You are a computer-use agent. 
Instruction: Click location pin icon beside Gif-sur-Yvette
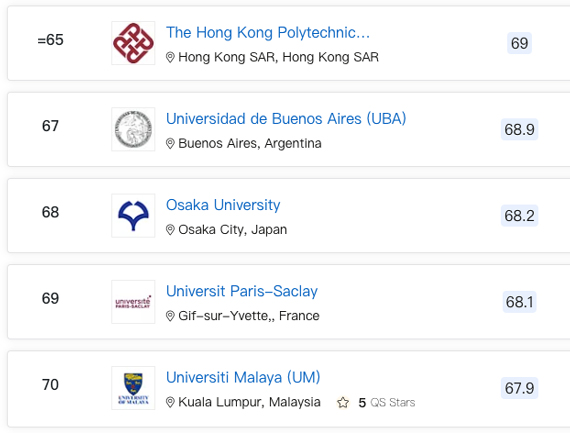click(170, 316)
